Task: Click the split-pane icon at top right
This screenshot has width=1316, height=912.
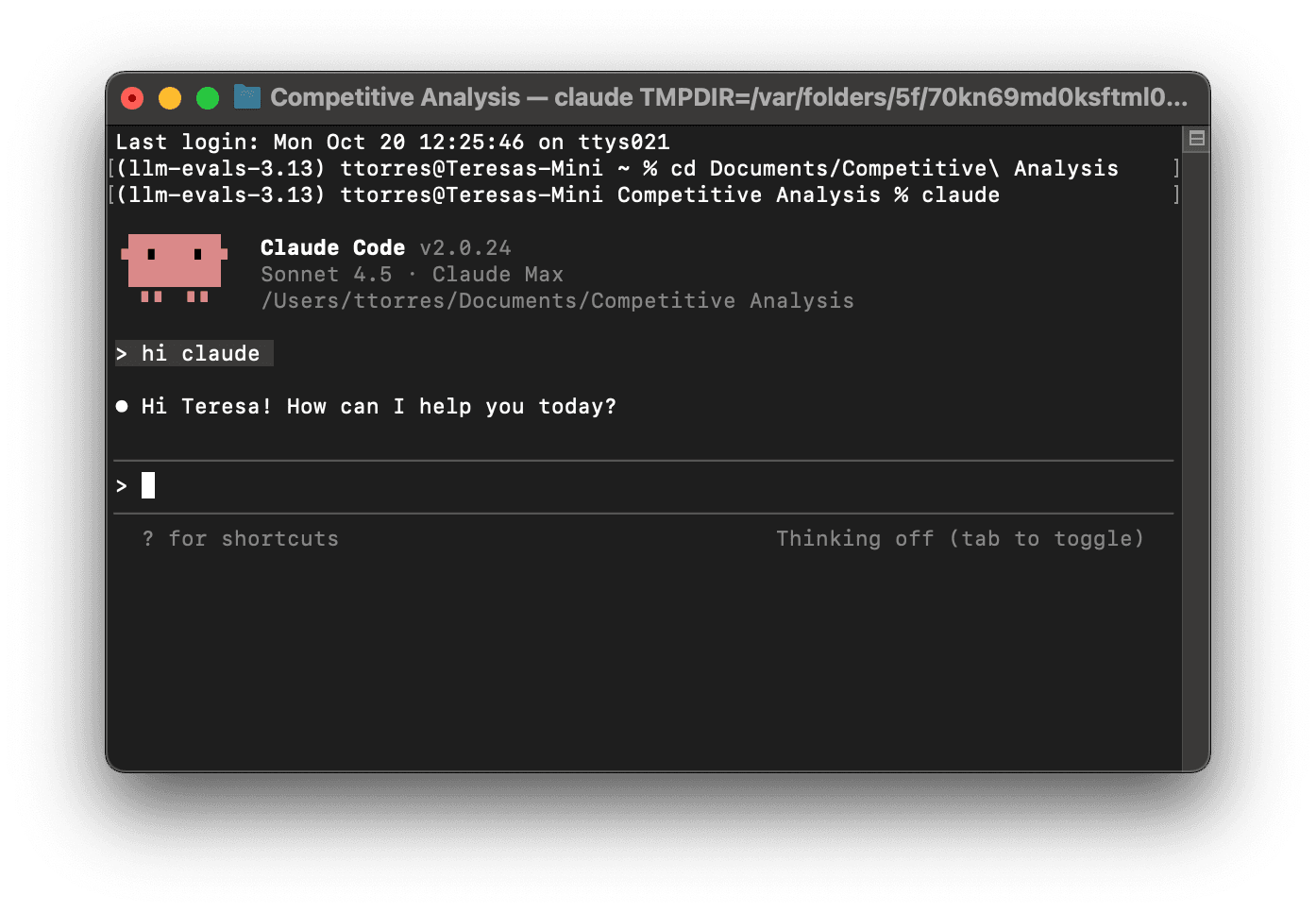Action: click(x=1195, y=137)
